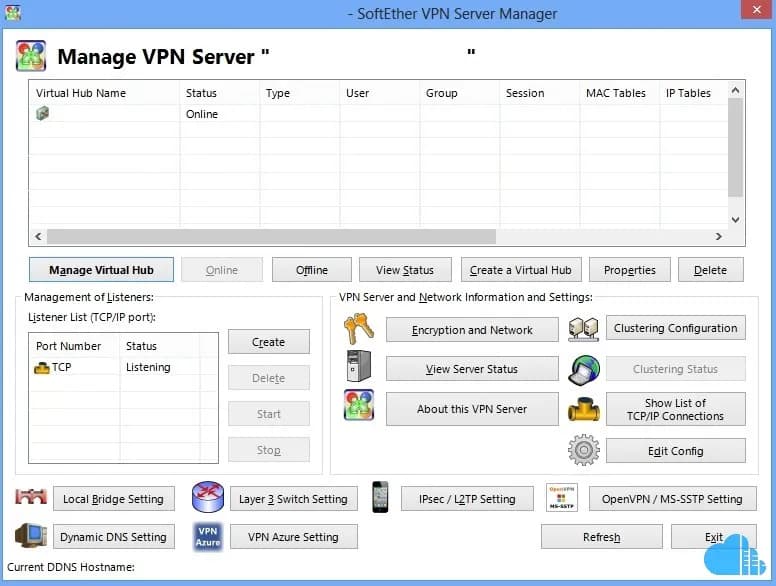The height and width of the screenshot is (586, 776).
Task: Open Clustering Configuration
Action: (676, 328)
